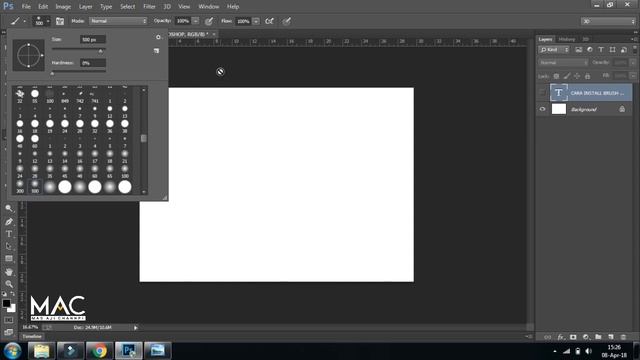Image resolution: width=640 pixels, height=360 pixels.
Task: Open layer blend mode dropdown Normal
Action: tap(563, 62)
